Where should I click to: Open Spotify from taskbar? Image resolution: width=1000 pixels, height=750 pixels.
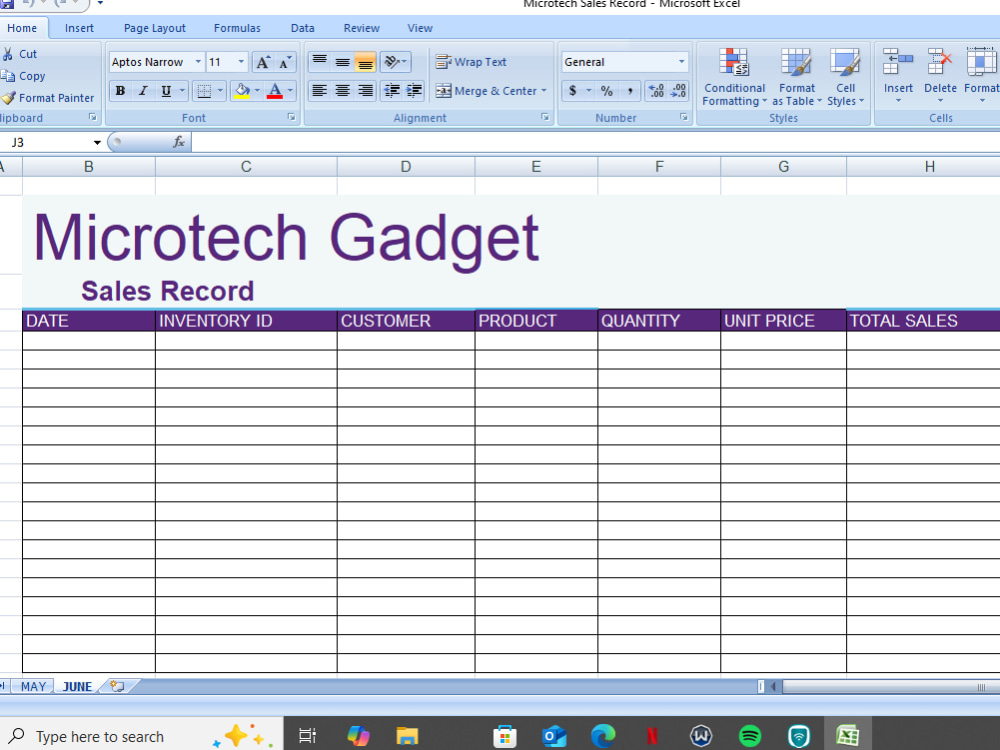point(749,736)
